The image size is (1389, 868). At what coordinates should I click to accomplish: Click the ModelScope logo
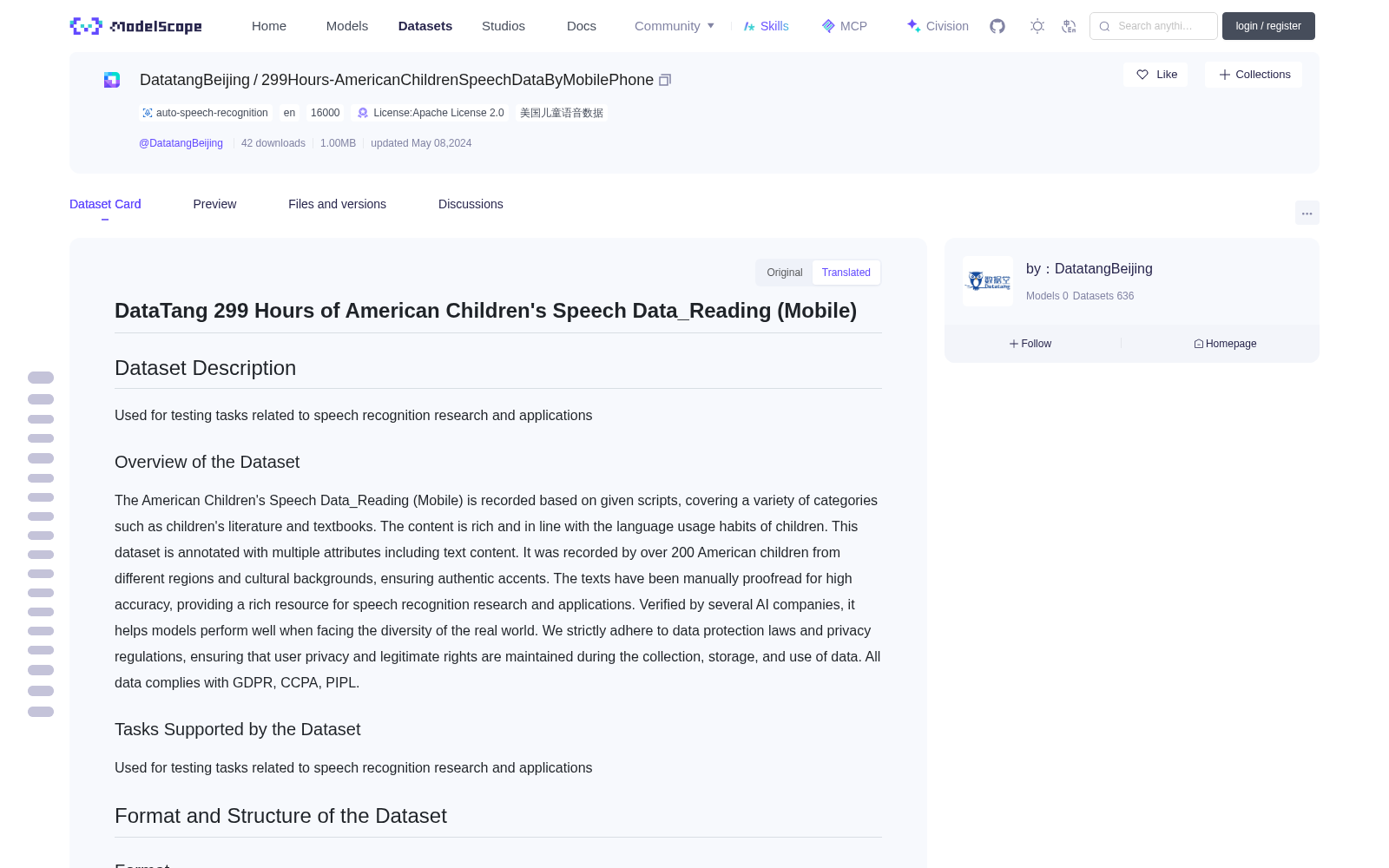[136, 26]
